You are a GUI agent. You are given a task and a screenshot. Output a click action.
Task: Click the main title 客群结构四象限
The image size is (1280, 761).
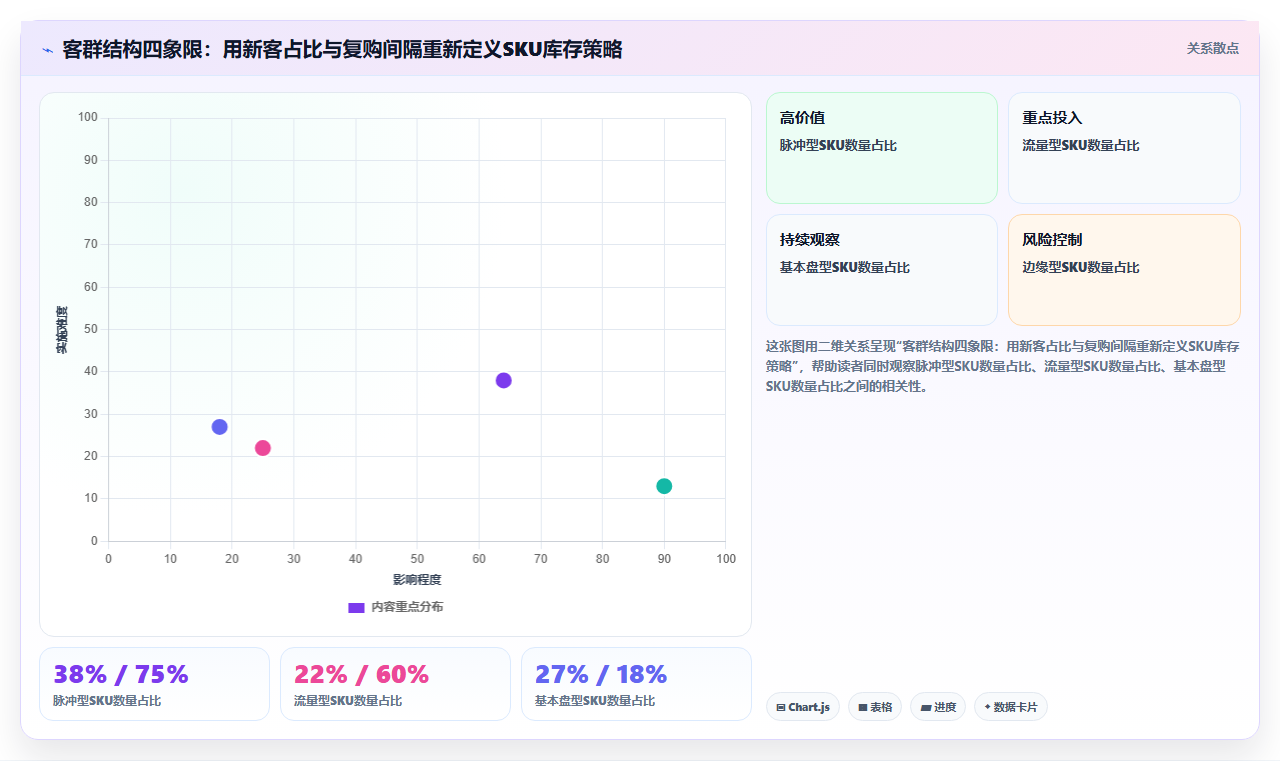click(x=342, y=49)
